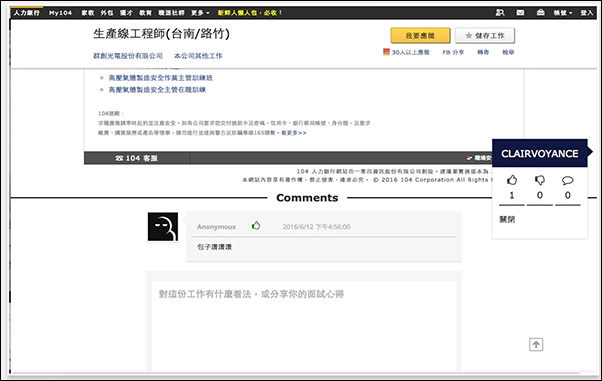Click the 登入 login link

click(587, 13)
